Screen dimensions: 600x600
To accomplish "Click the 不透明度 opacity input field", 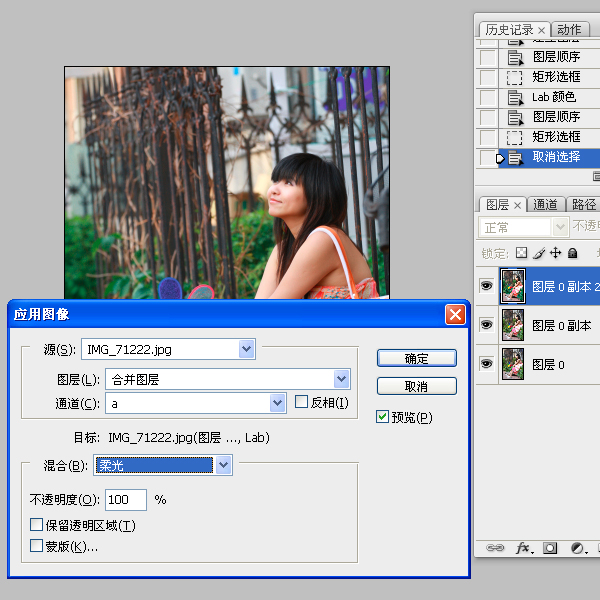I will [x=125, y=499].
